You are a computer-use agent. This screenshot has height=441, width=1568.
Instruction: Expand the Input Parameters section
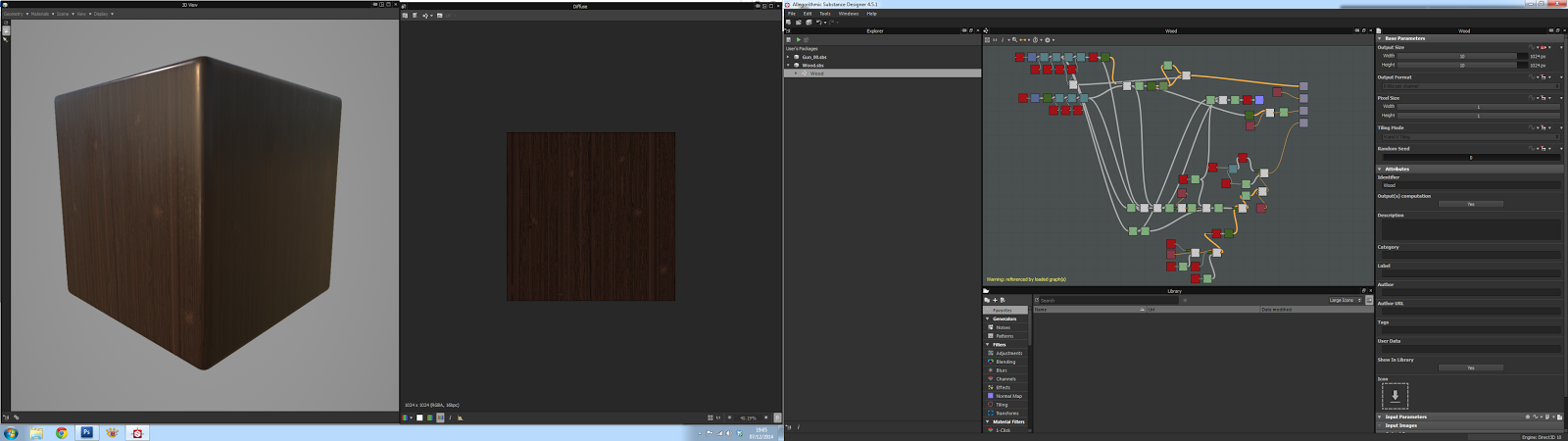1380,416
